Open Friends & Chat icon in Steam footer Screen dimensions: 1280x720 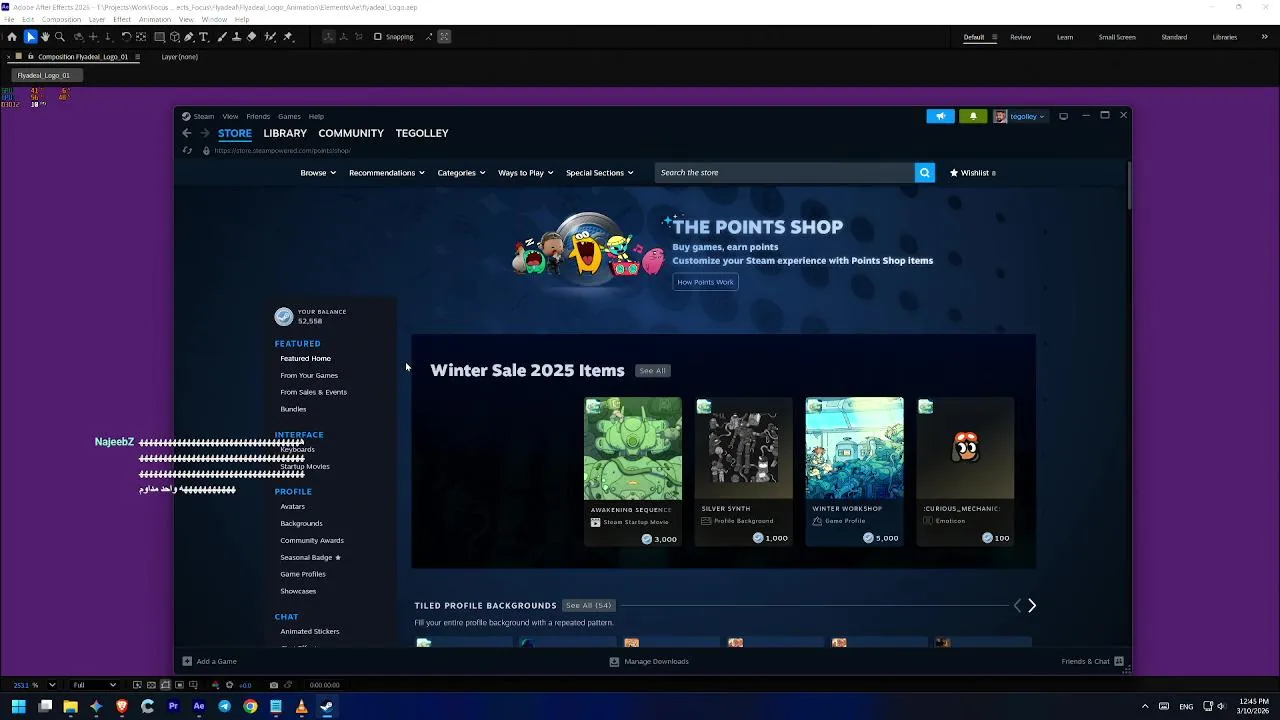pyautogui.click(x=1119, y=661)
